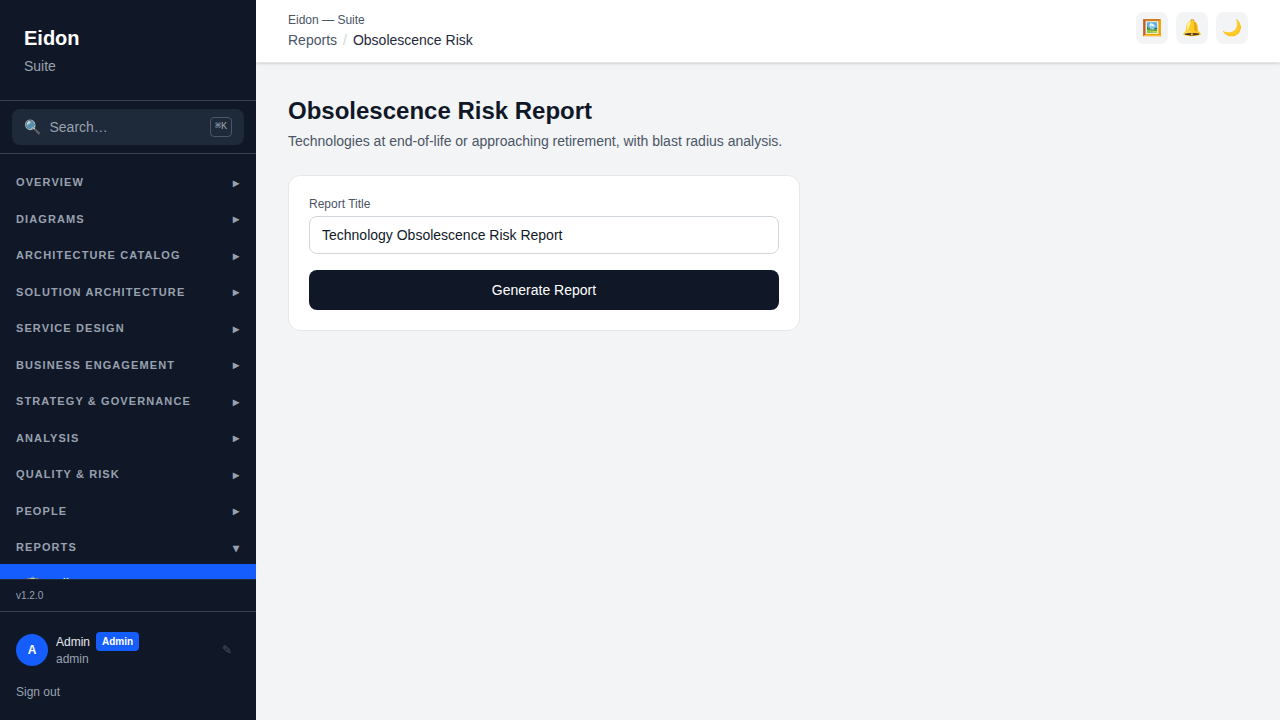Click the lowercase 'admin' username text

pos(72,659)
